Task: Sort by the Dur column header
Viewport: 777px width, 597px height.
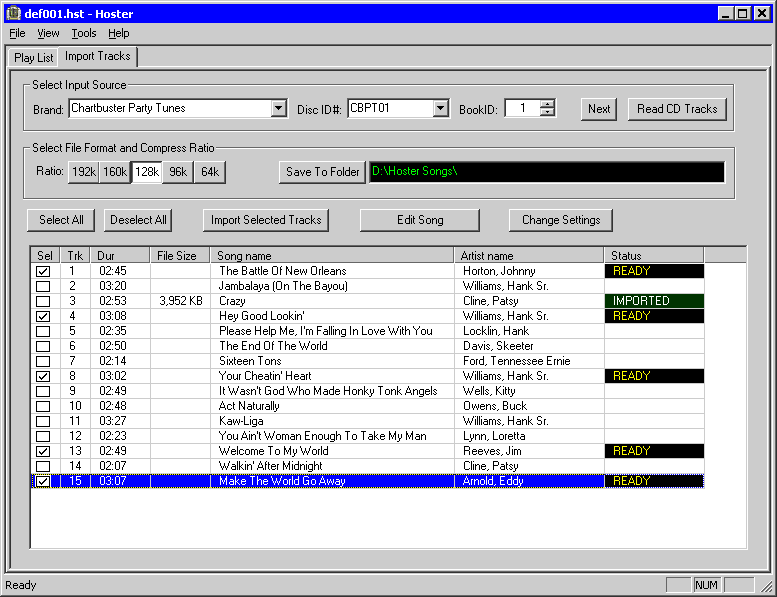Action: (120, 256)
